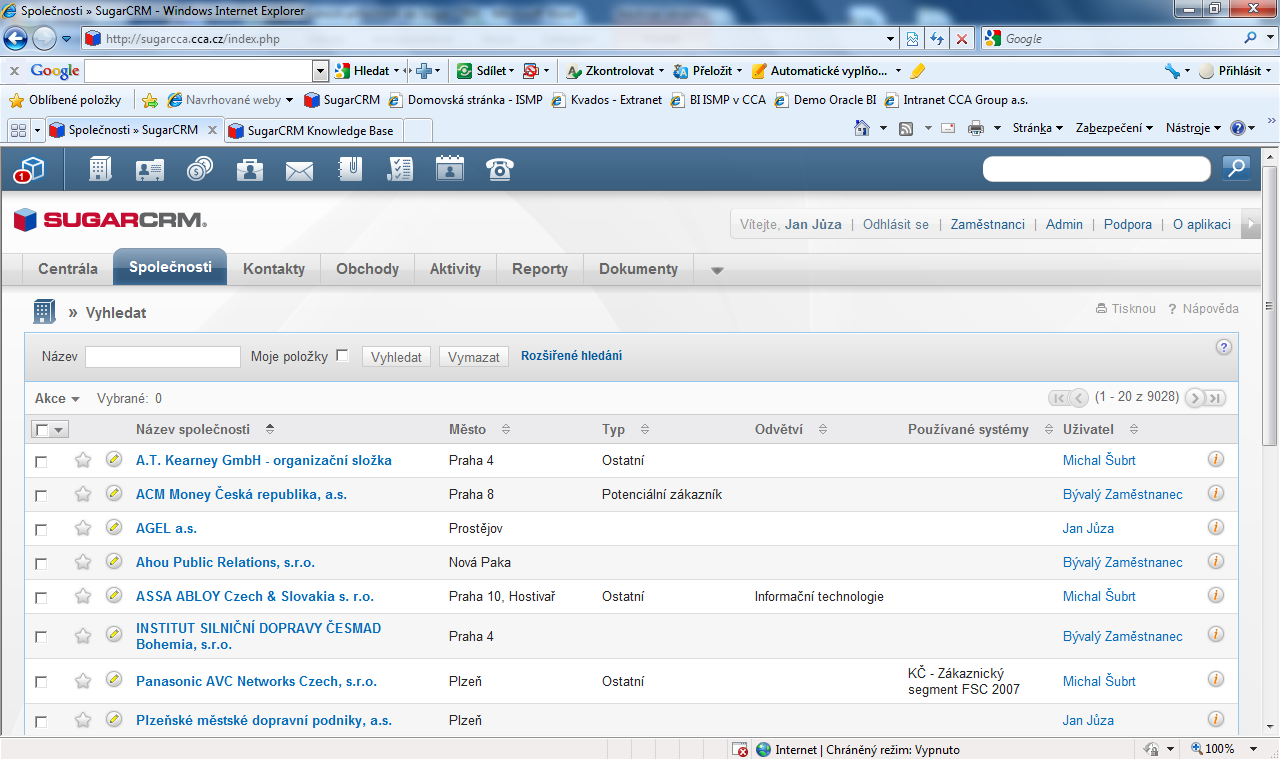This screenshot has height=760, width=1280.
Task: Open the Tasks checklist icon in toolbar
Action: coord(400,169)
